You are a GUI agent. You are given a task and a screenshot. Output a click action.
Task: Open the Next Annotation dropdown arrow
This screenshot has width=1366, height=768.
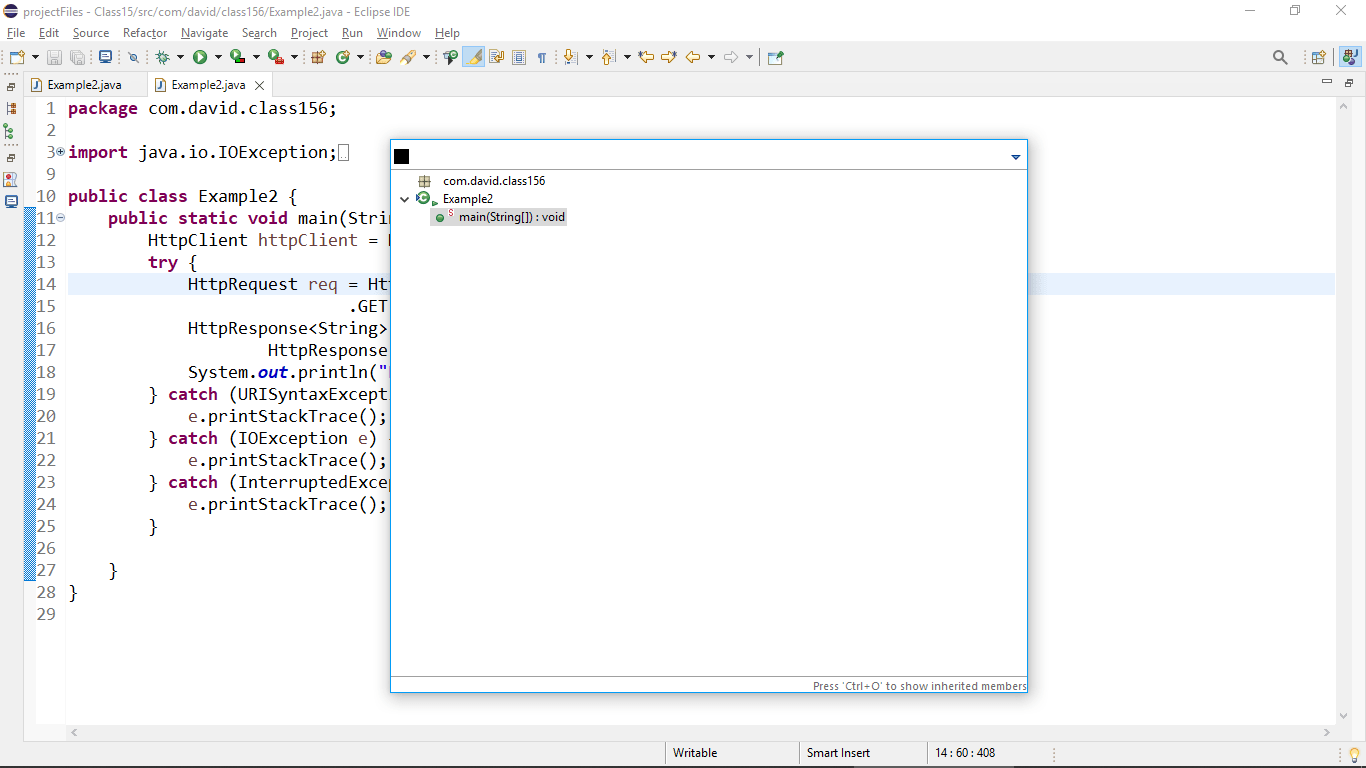point(589,57)
